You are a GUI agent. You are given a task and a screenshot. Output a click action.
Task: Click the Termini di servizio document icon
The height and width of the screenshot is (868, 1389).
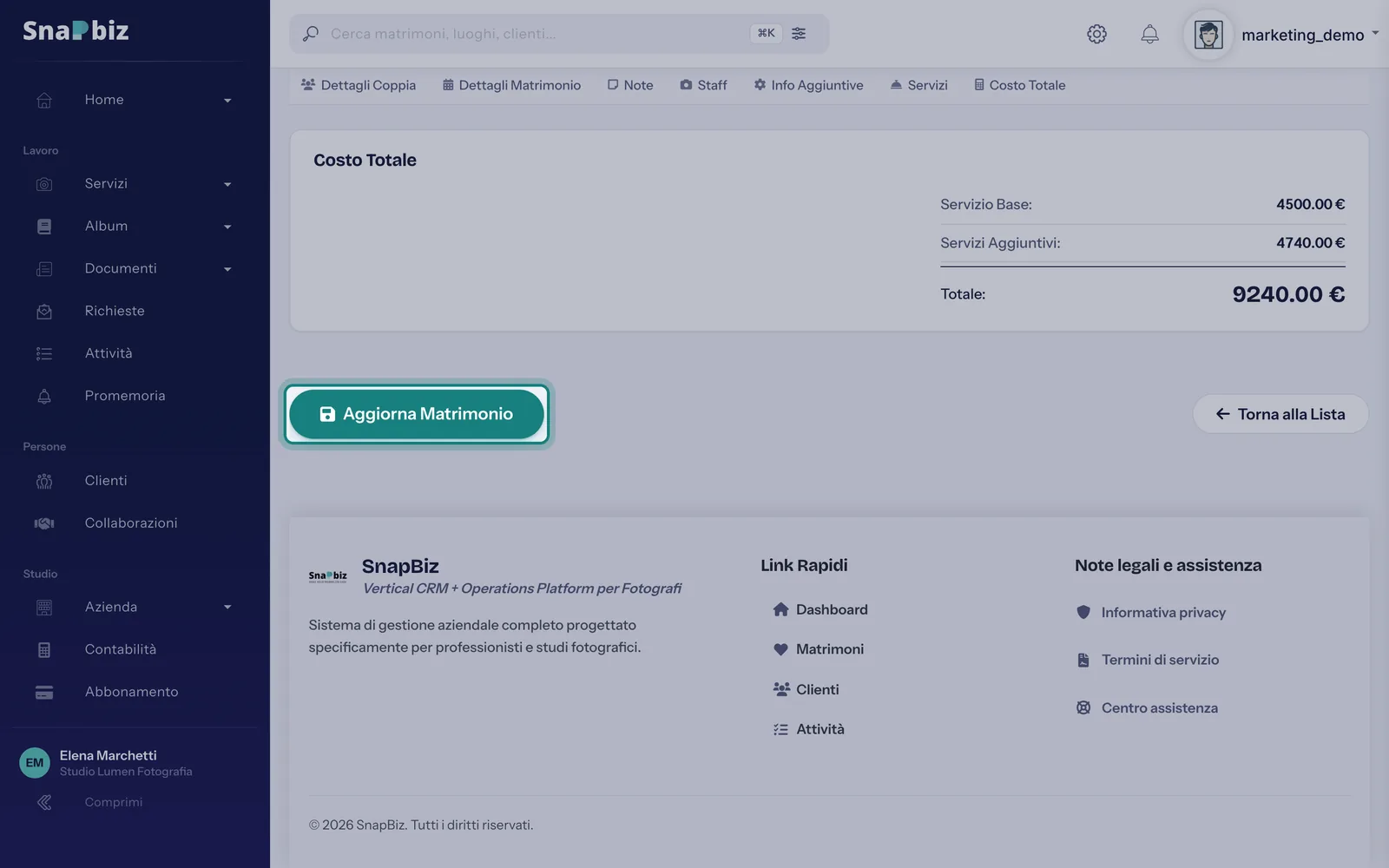(x=1083, y=660)
